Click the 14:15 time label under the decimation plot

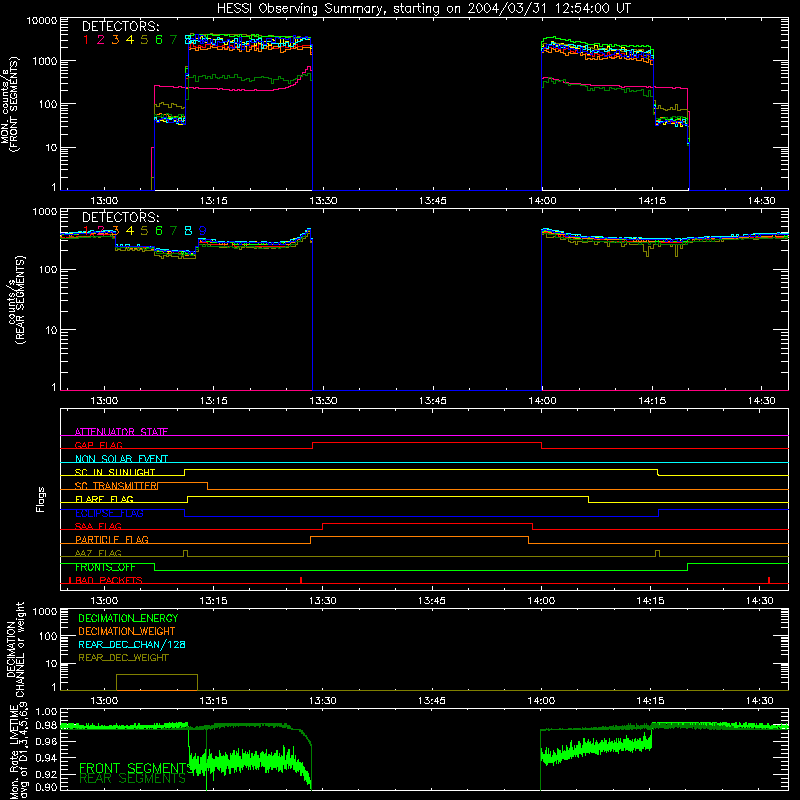[651, 701]
